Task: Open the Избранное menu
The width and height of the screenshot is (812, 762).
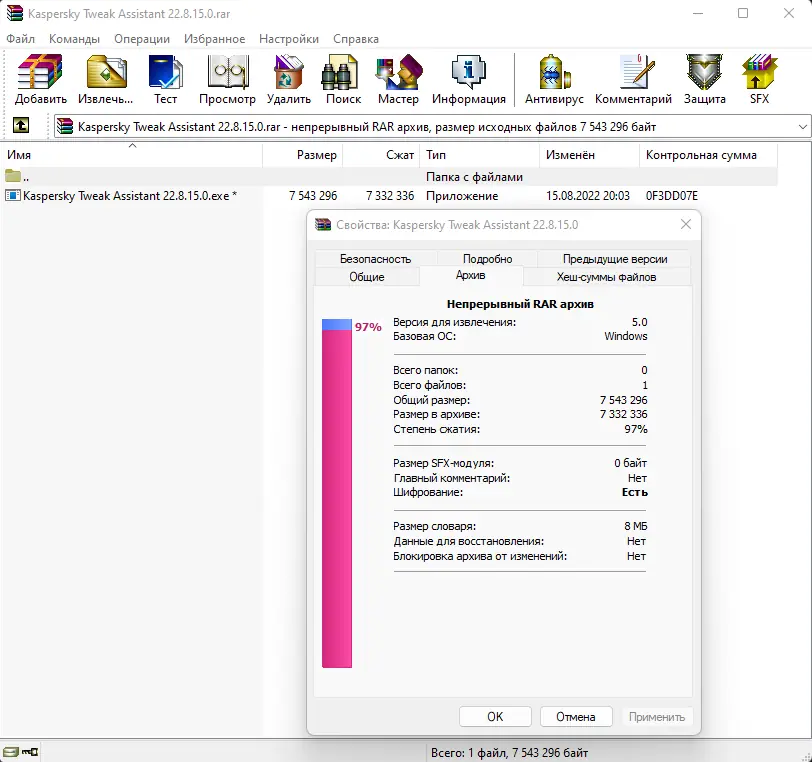Action: tap(214, 39)
